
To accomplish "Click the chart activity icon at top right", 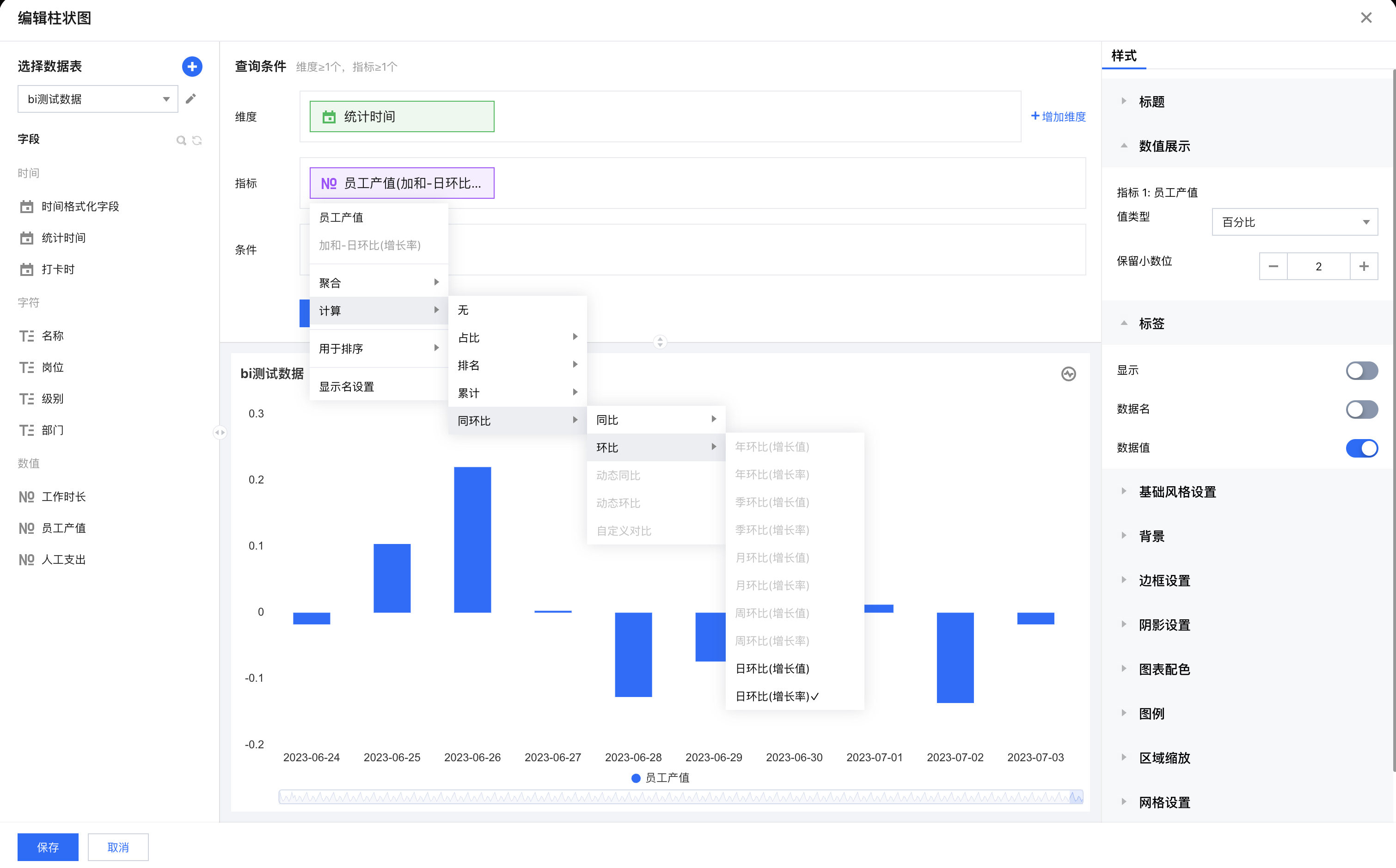I will [1068, 374].
